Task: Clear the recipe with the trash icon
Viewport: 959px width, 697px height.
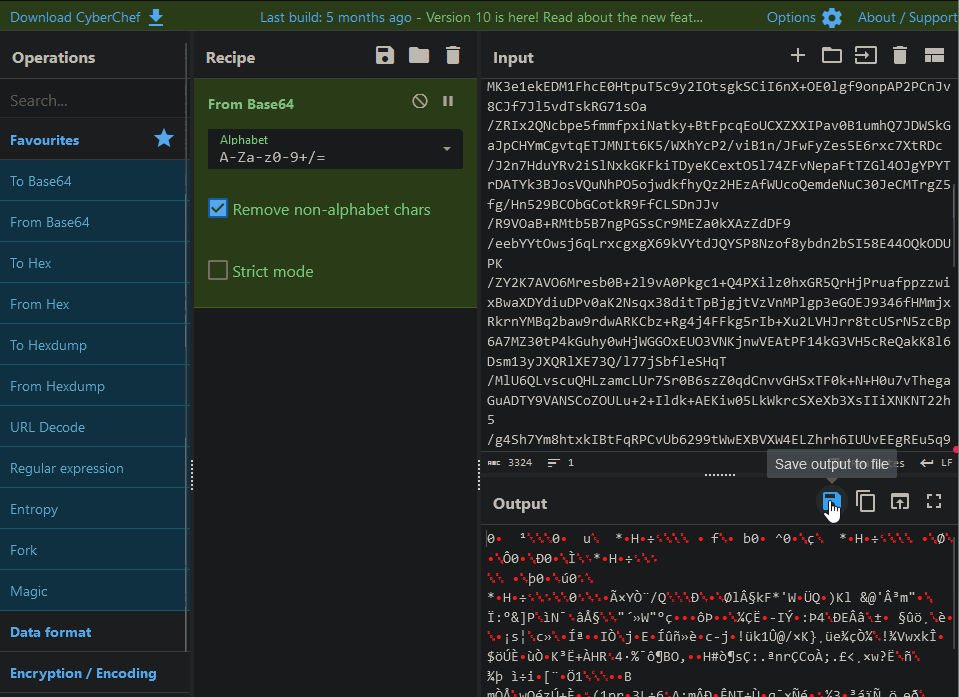Action: (x=453, y=55)
